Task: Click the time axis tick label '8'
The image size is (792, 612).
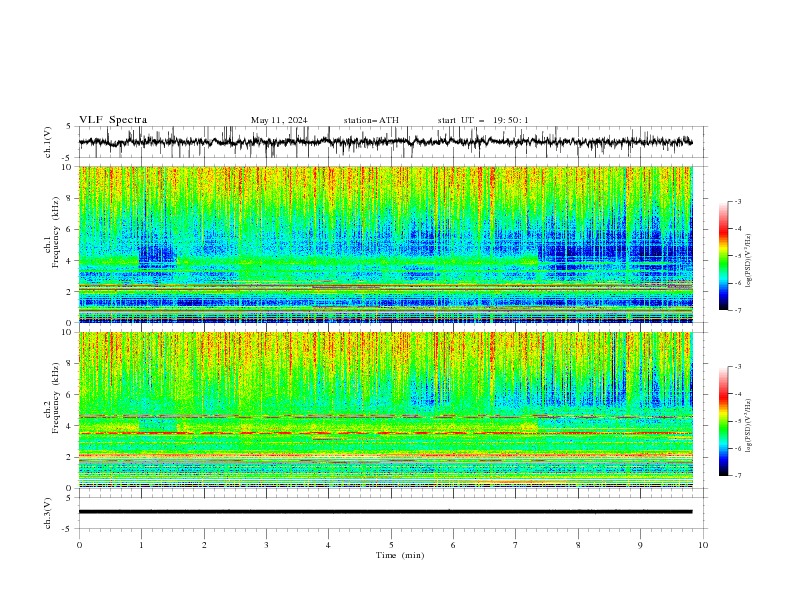Action: pyautogui.click(x=578, y=545)
